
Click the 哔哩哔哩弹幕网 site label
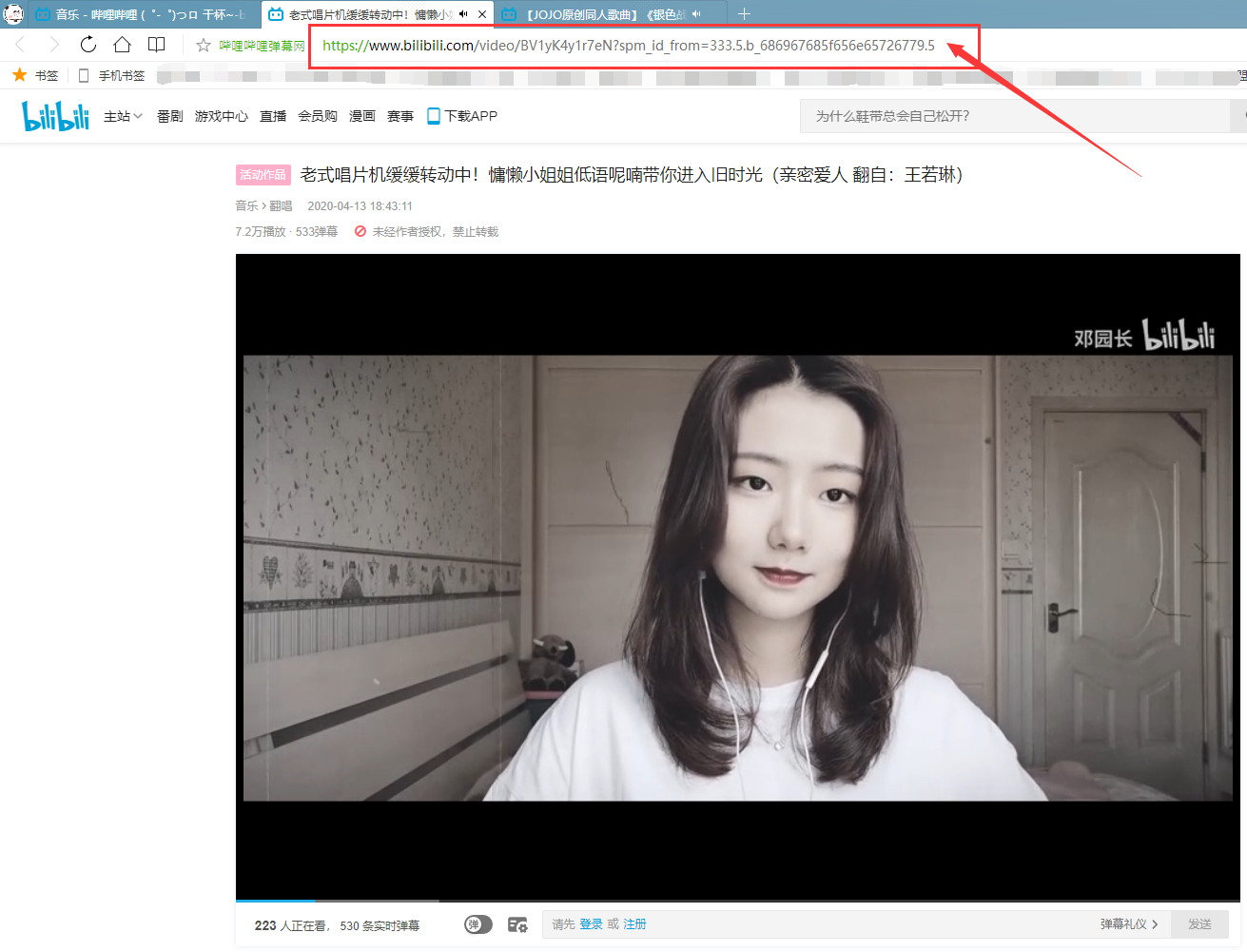(x=262, y=46)
